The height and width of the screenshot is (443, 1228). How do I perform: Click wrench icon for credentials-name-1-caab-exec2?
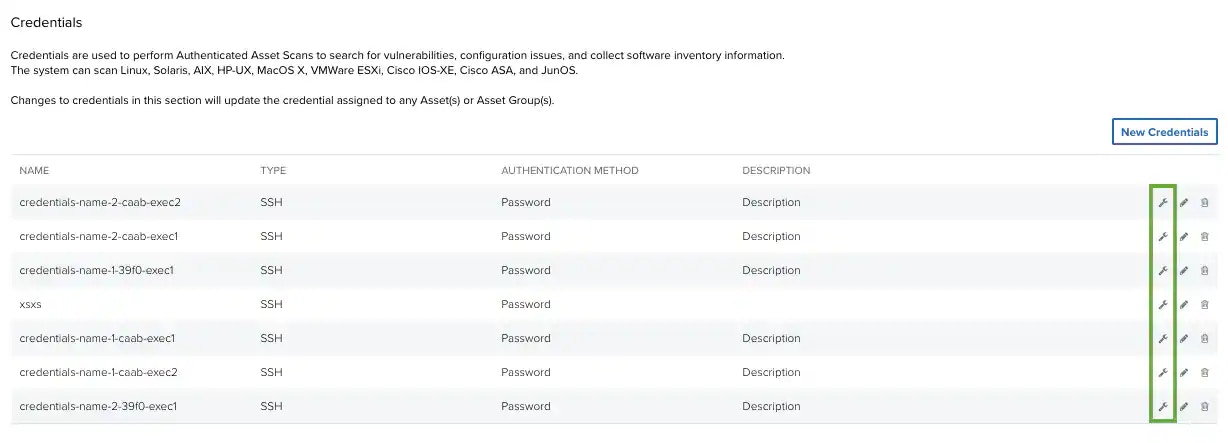(1163, 373)
